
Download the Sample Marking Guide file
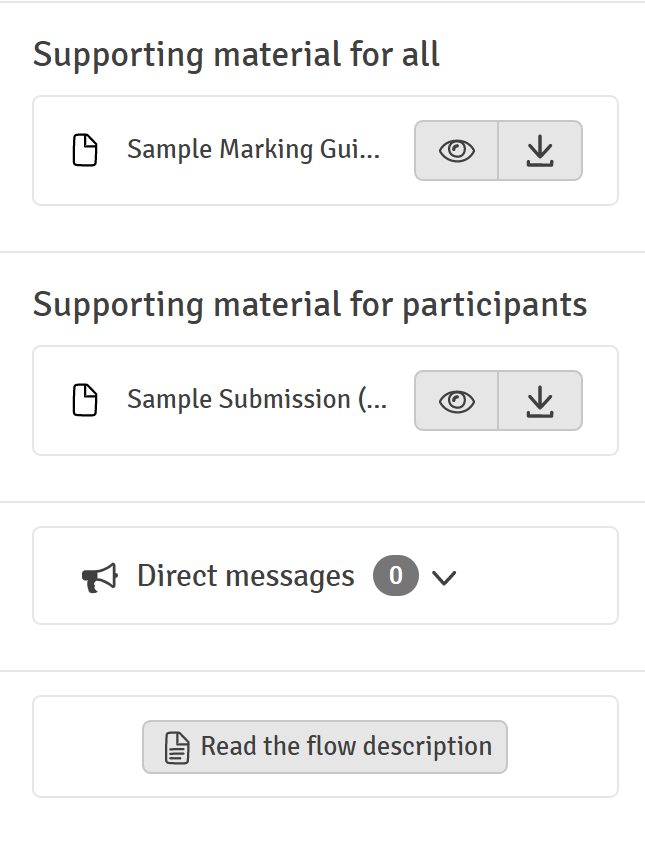coord(540,150)
